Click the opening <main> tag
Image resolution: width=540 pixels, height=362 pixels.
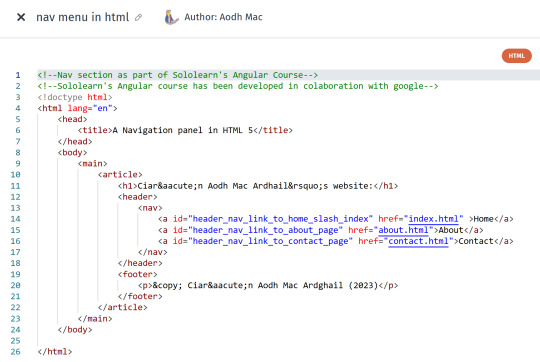pyautogui.click(x=92, y=163)
